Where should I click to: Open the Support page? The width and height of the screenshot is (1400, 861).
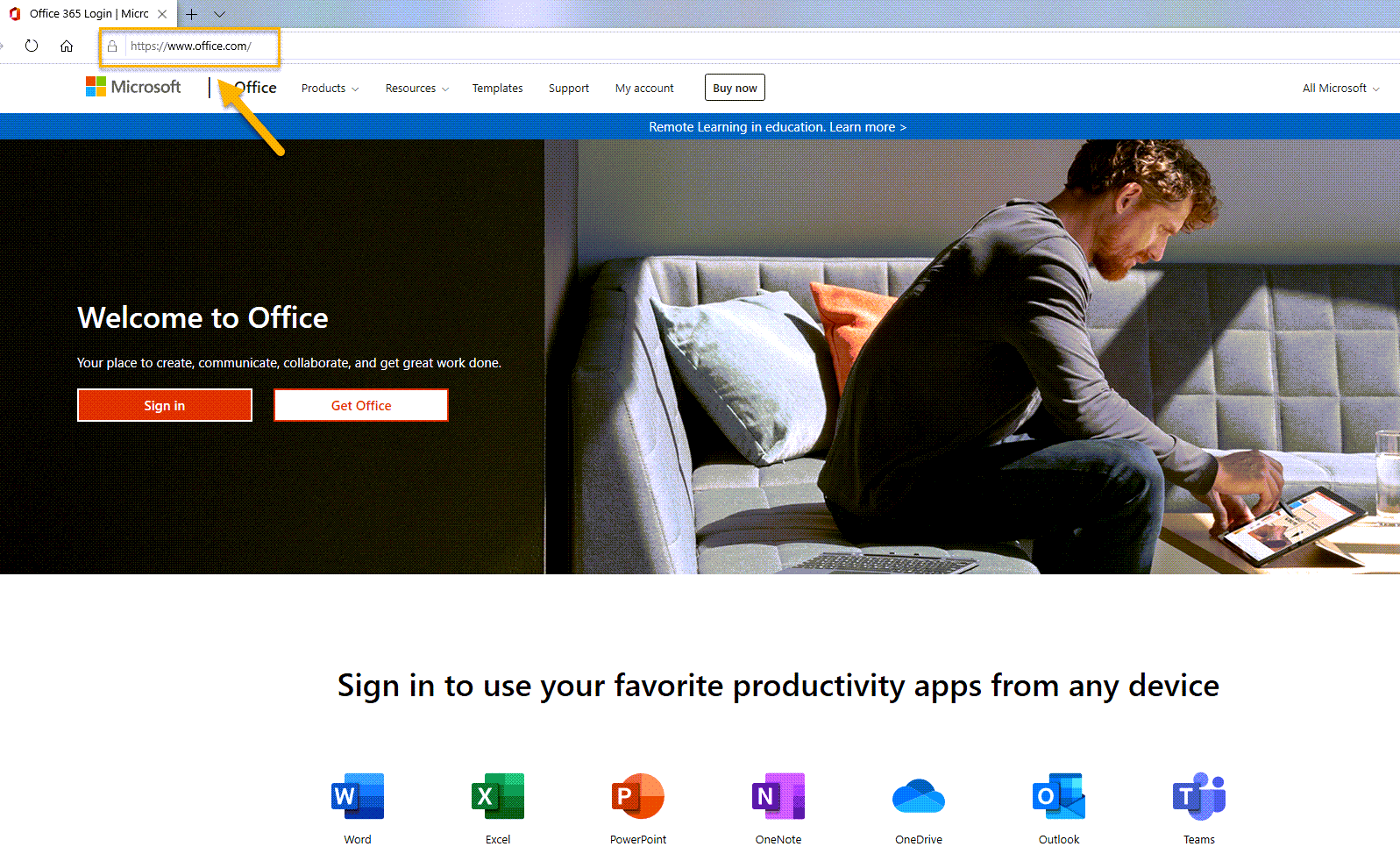[x=569, y=89]
